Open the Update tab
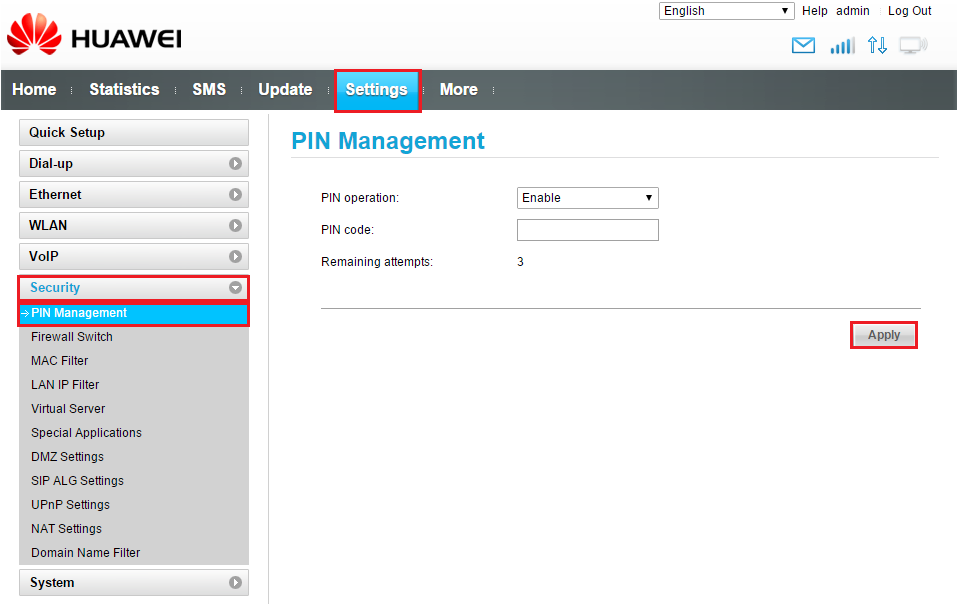 click(285, 89)
